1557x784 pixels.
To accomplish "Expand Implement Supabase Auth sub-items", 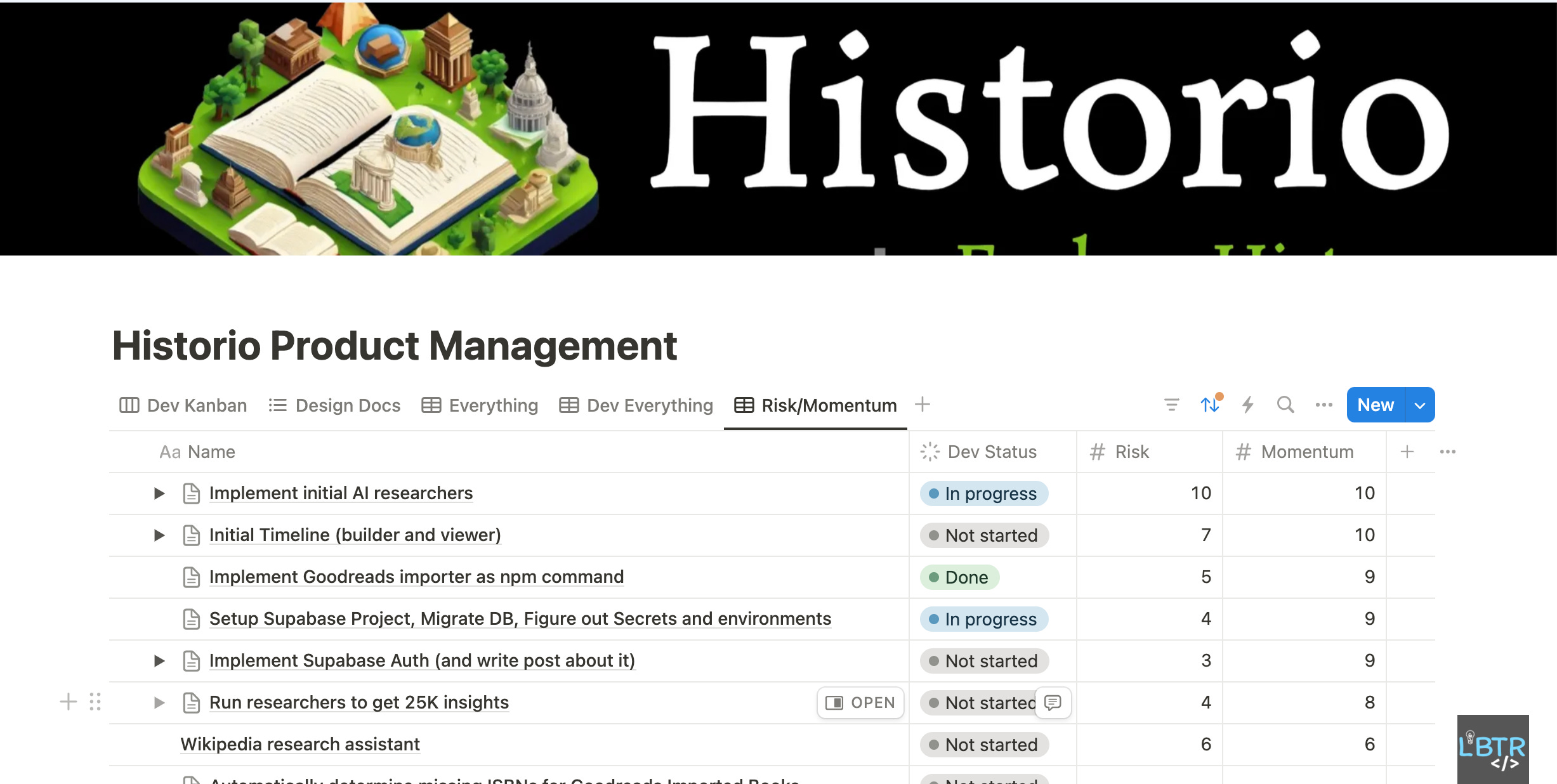I will (159, 660).
